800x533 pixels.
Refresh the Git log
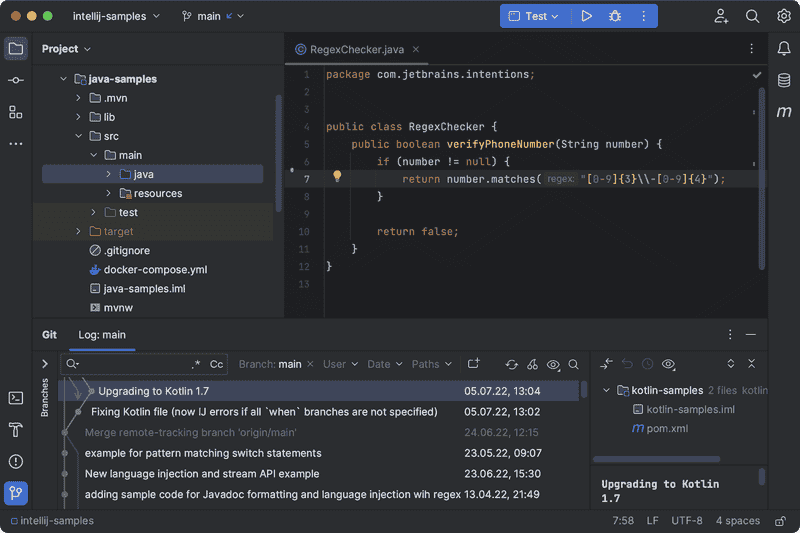[511, 364]
